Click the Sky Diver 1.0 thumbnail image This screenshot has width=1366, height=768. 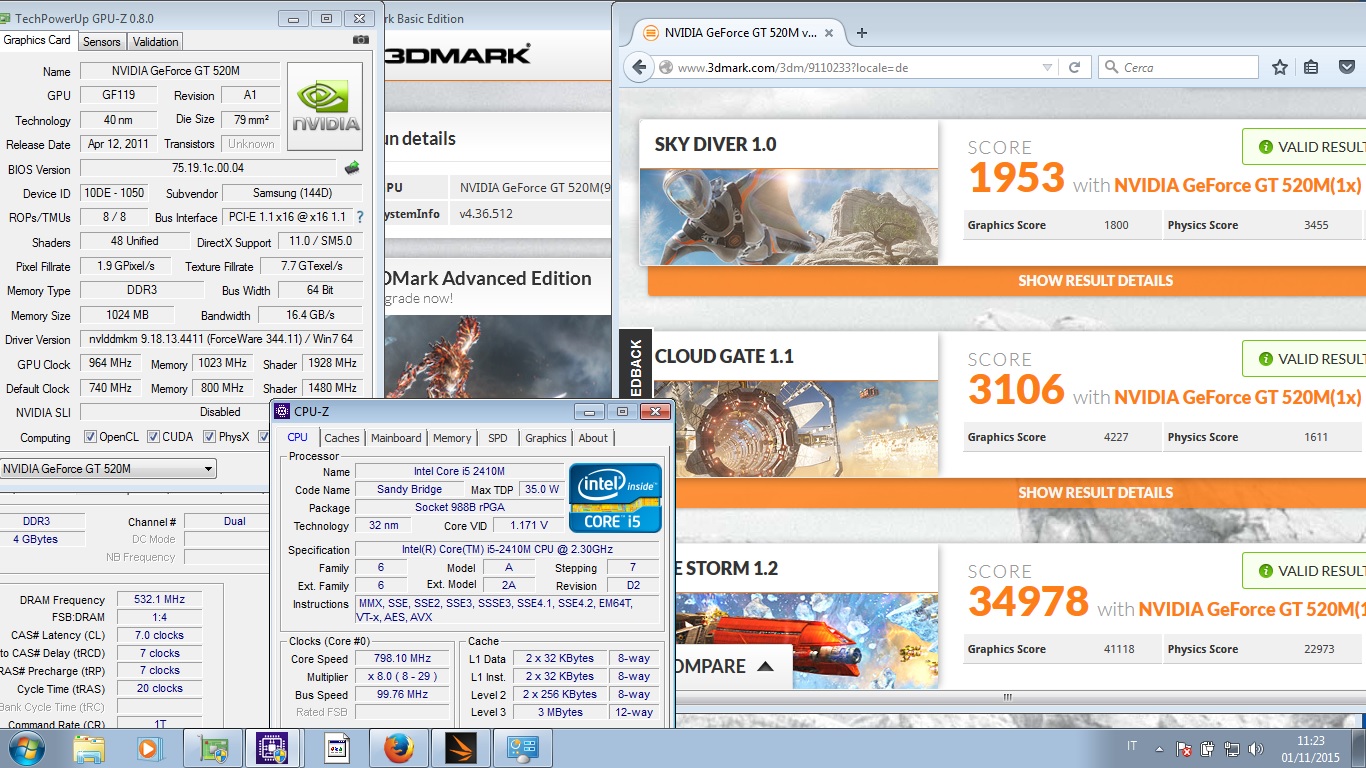789,217
